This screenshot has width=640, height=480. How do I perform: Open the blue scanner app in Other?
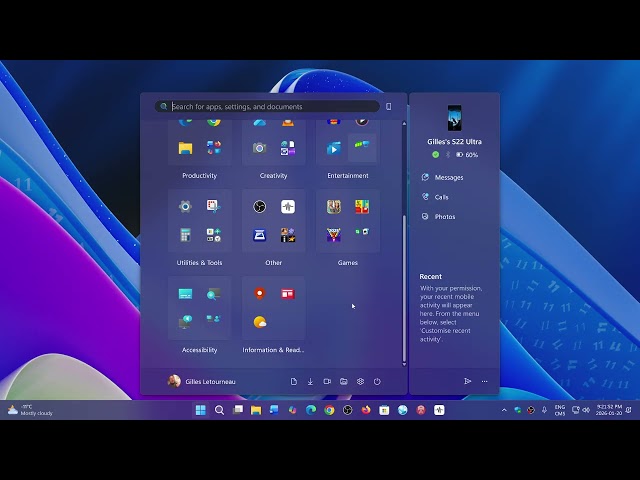coord(260,235)
